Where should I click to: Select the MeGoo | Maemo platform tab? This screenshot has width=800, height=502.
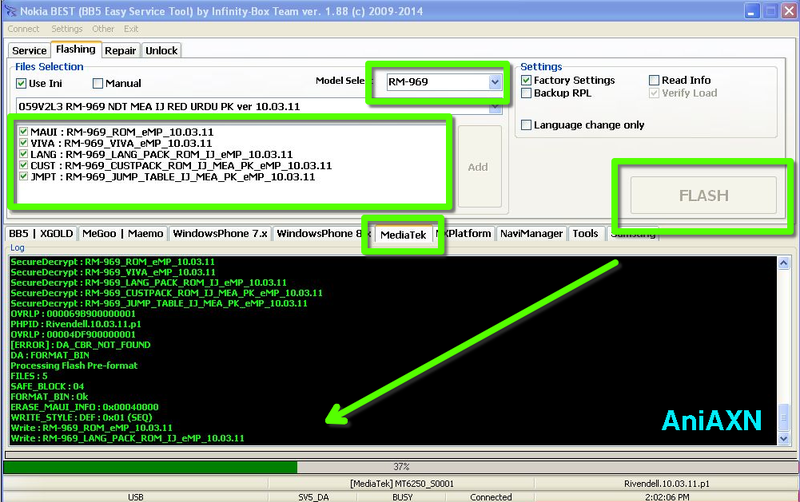tap(122, 234)
